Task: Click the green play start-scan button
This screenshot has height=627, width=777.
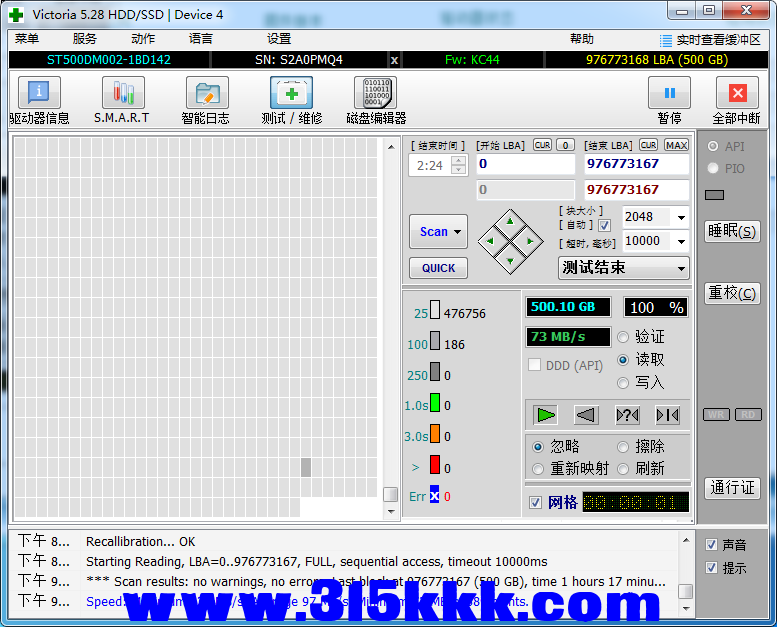Action: 545,414
